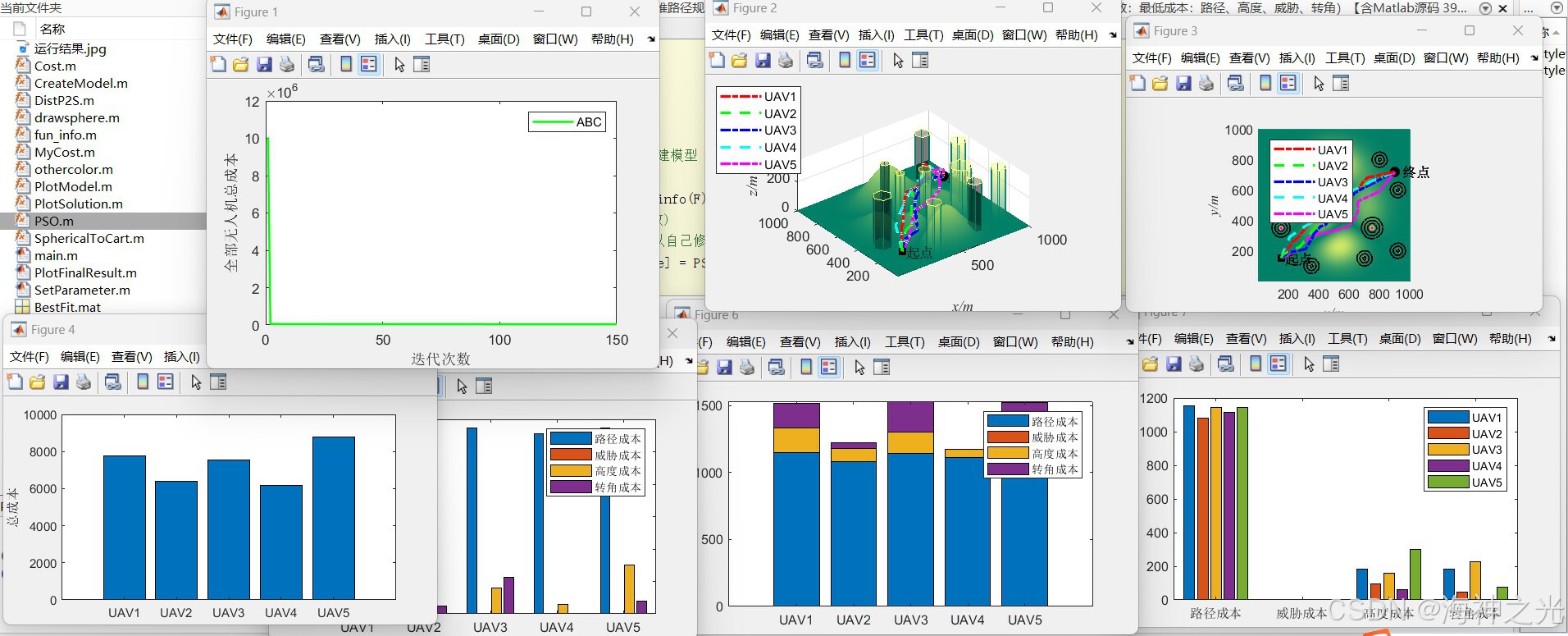Print icon in Figure 3 toolbar
The width and height of the screenshot is (1568, 636).
(1206, 83)
